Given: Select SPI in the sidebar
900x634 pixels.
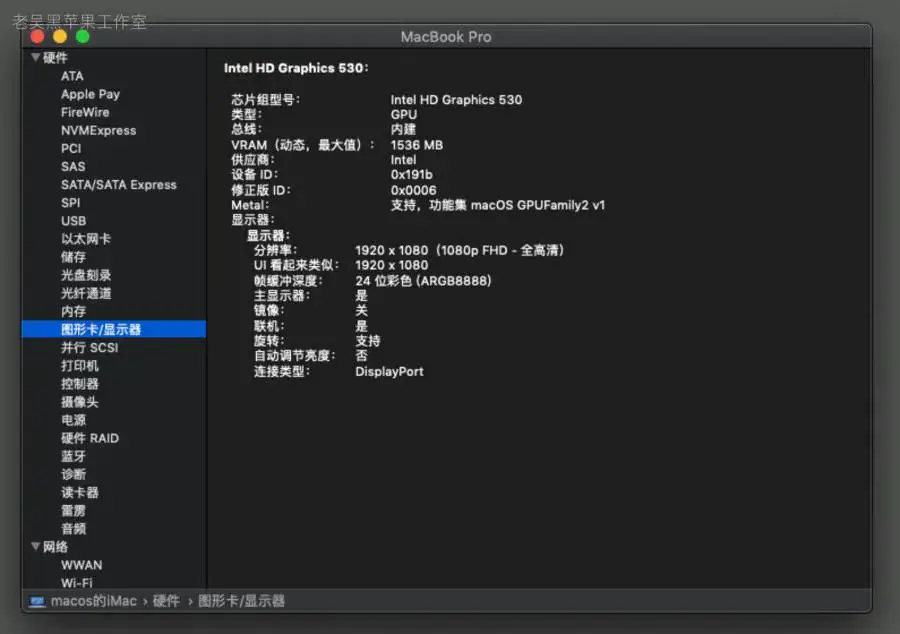Looking at the screenshot, I should pyautogui.click(x=71, y=203).
